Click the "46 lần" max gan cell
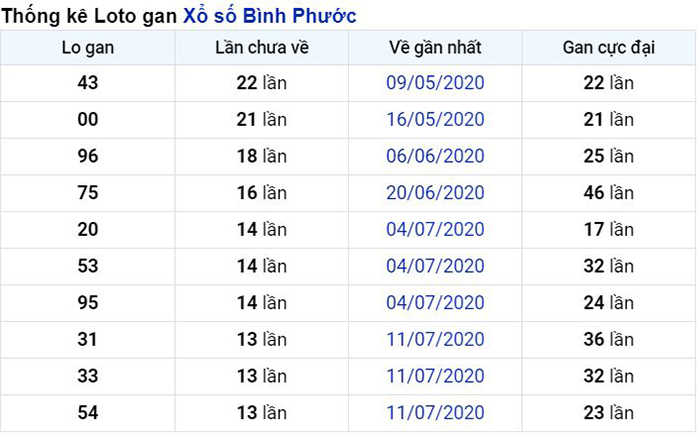700x435 pixels. click(x=608, y=193)
